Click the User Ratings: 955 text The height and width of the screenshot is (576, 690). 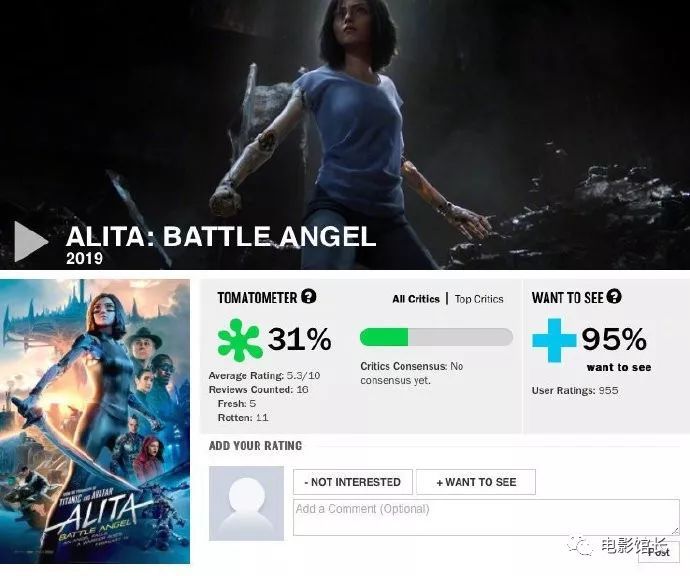(x=575, y=390)
